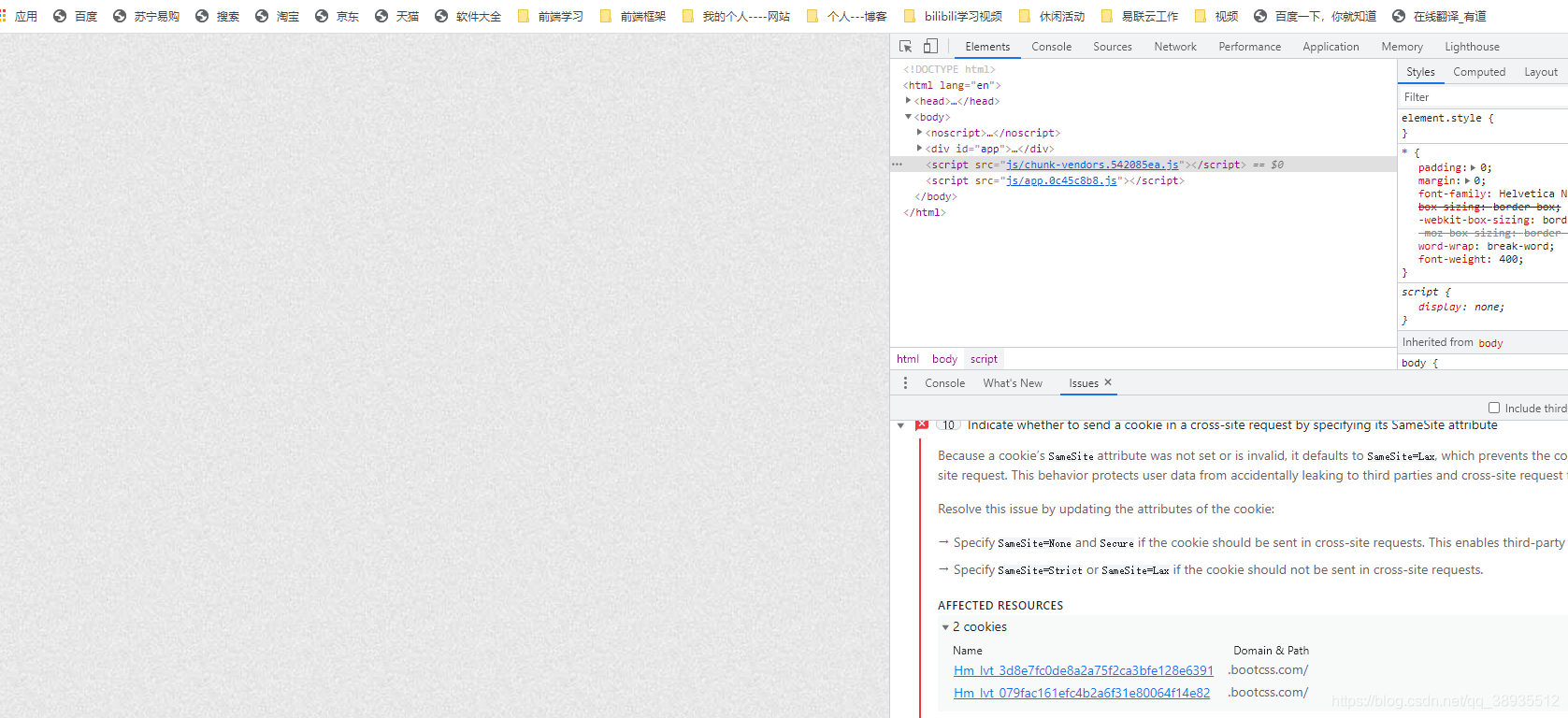Open the 百度一下，你就知道 bookmark
The image size is (1568, 718).
click(1315, 16)
